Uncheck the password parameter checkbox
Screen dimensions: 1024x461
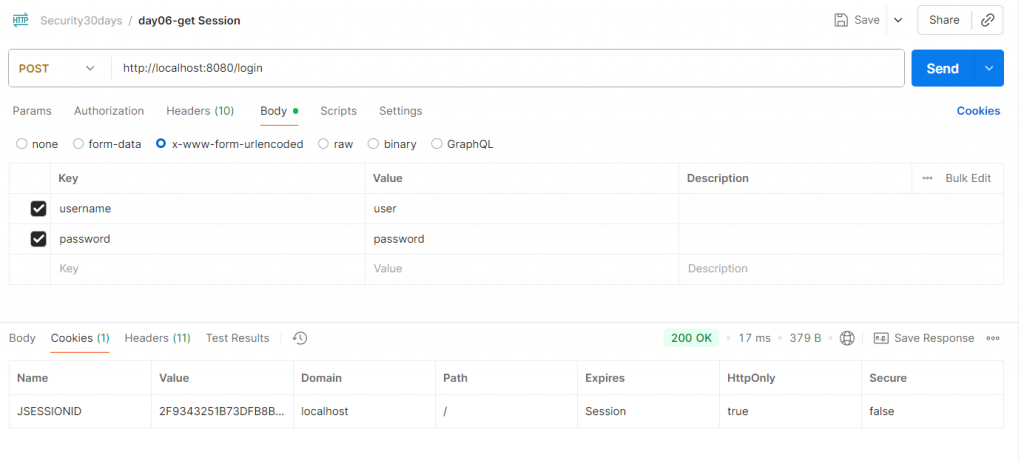pos(39,239)
